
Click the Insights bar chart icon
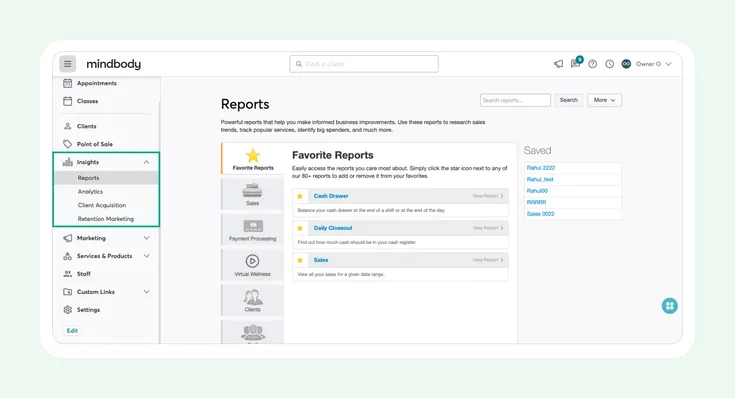click(68, 162)
